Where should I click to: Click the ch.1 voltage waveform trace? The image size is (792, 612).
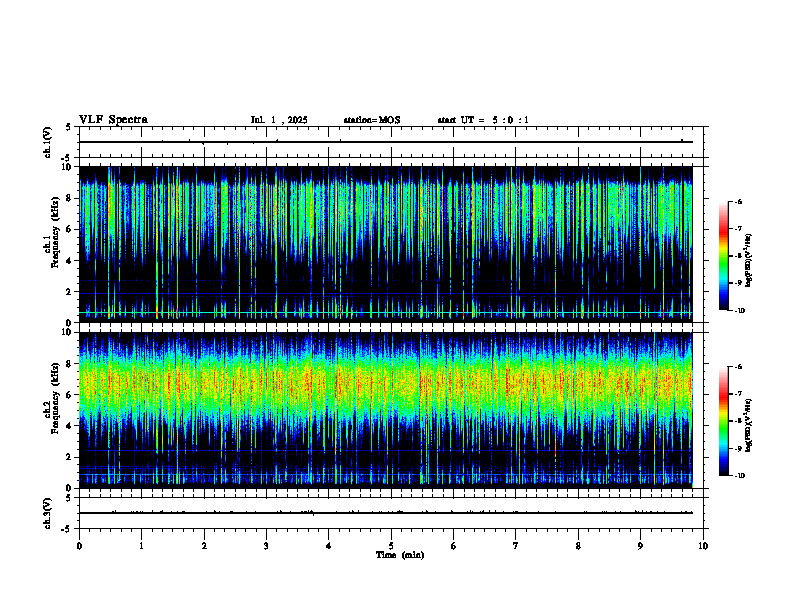coord(385,142)
